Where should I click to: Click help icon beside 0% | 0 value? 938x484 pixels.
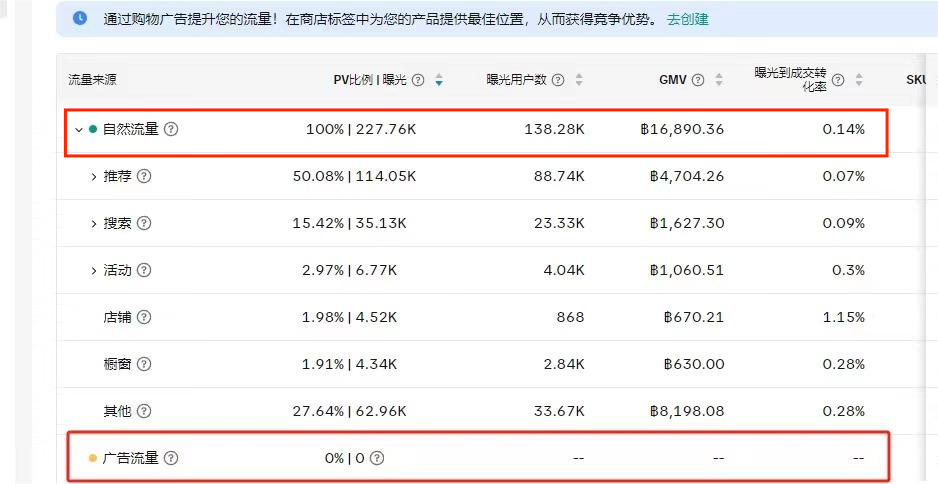[x=377, y=458]
